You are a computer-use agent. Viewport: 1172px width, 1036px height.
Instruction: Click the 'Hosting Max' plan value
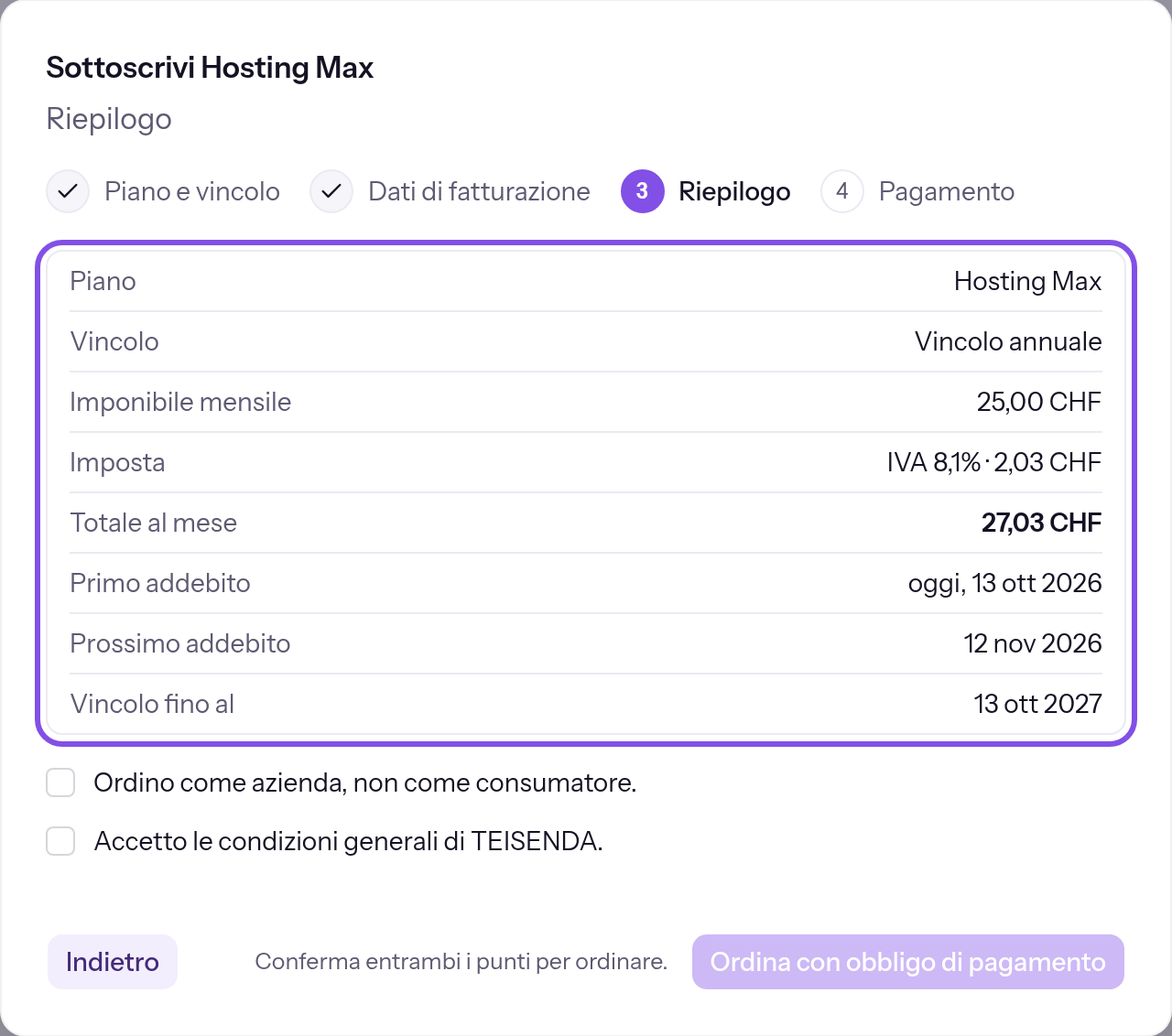click(1027, 281)
